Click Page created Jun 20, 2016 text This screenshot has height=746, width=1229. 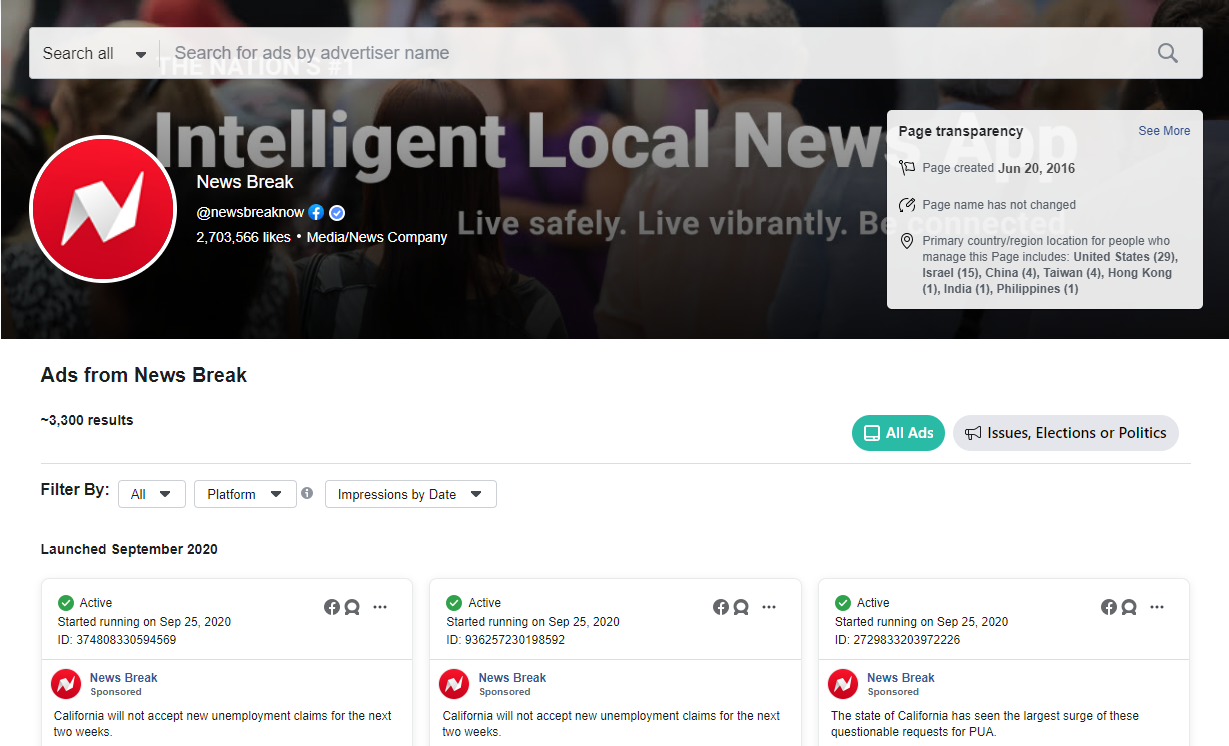(x=999, y=168)
